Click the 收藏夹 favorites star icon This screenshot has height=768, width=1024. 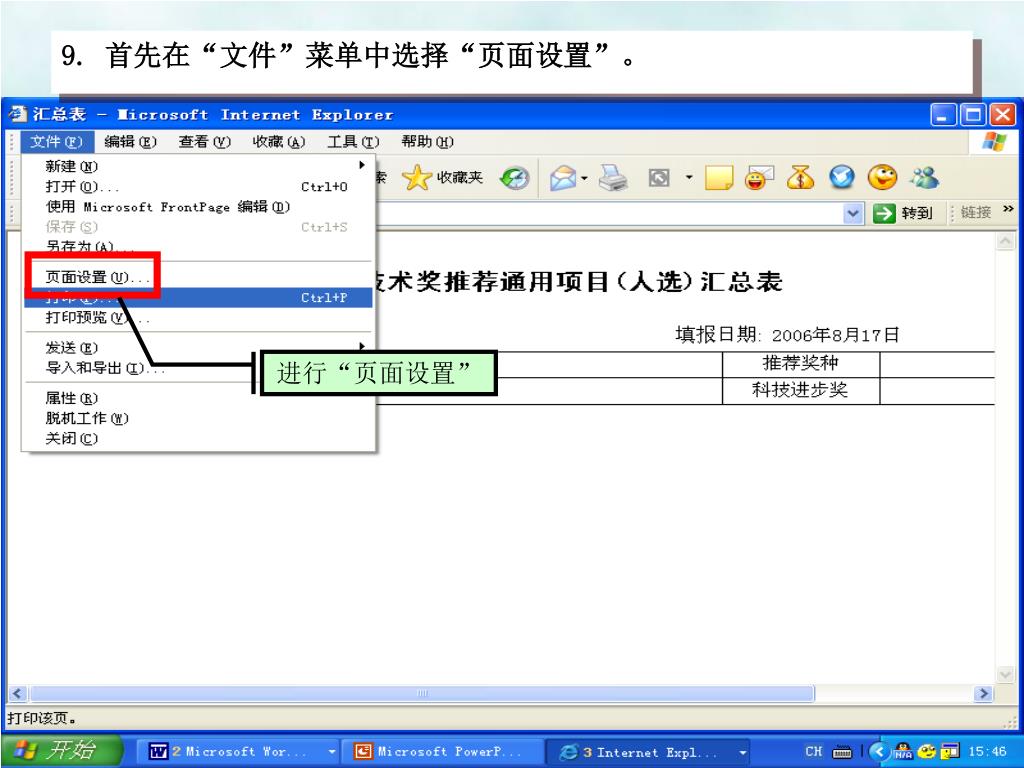pos(442,177)
